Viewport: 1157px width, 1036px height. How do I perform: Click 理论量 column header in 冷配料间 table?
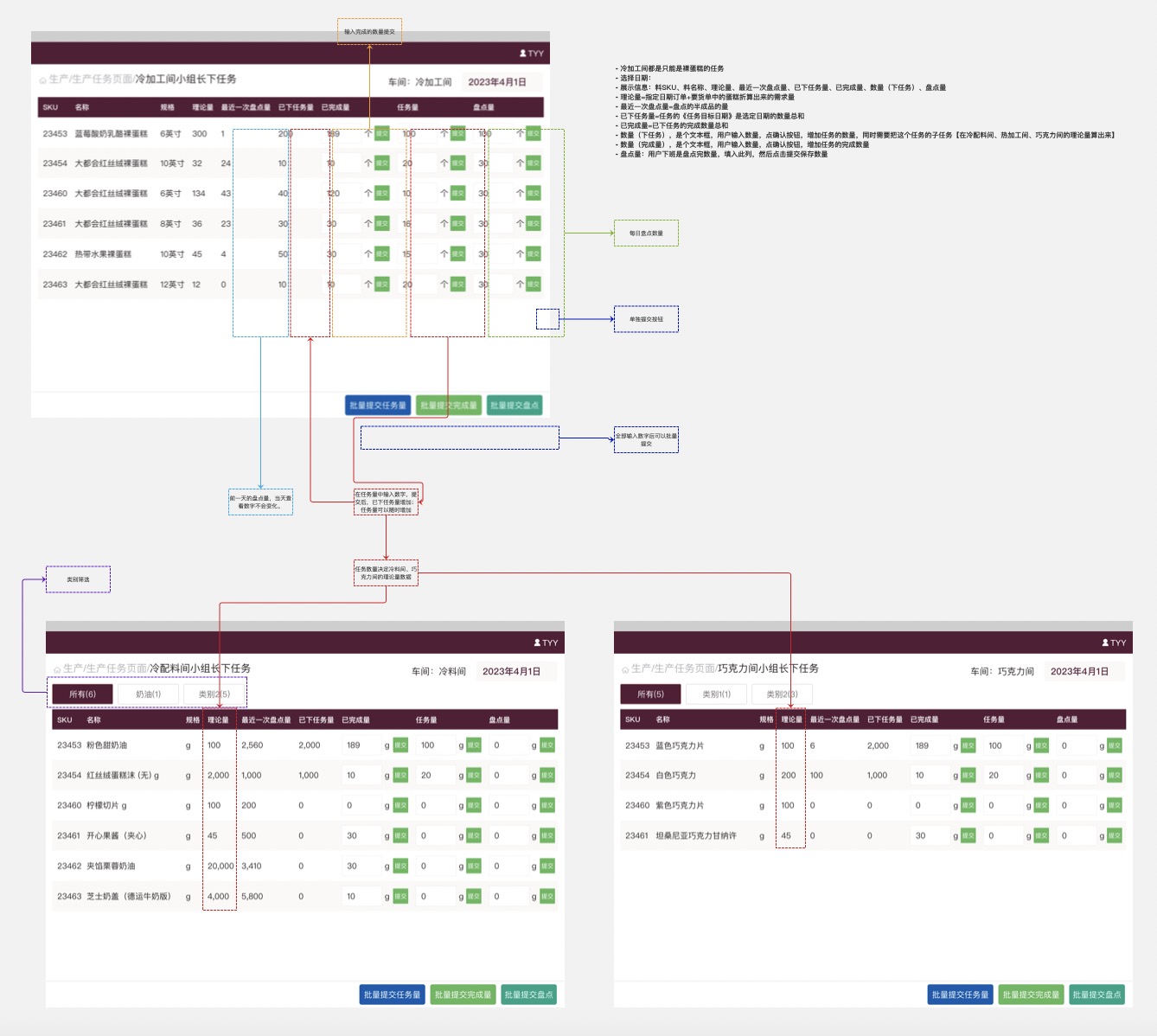pos(218,719)
